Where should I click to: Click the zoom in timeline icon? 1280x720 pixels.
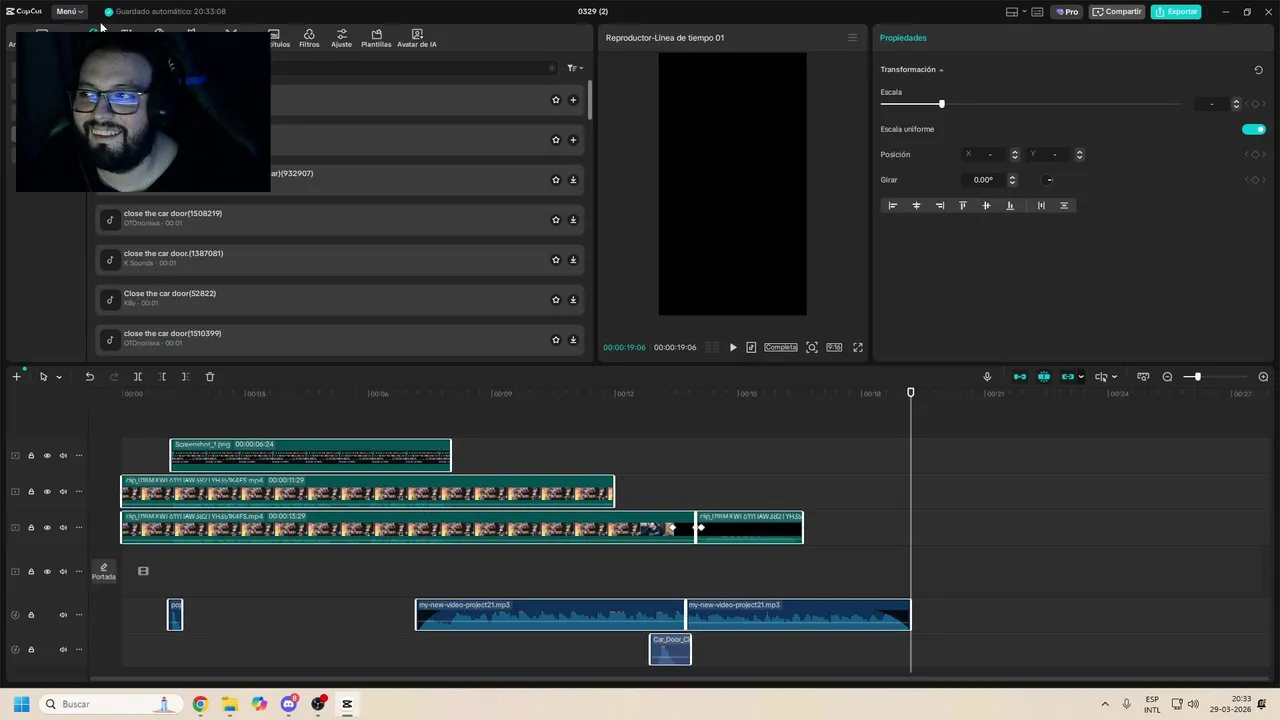tap(1263, 377)
